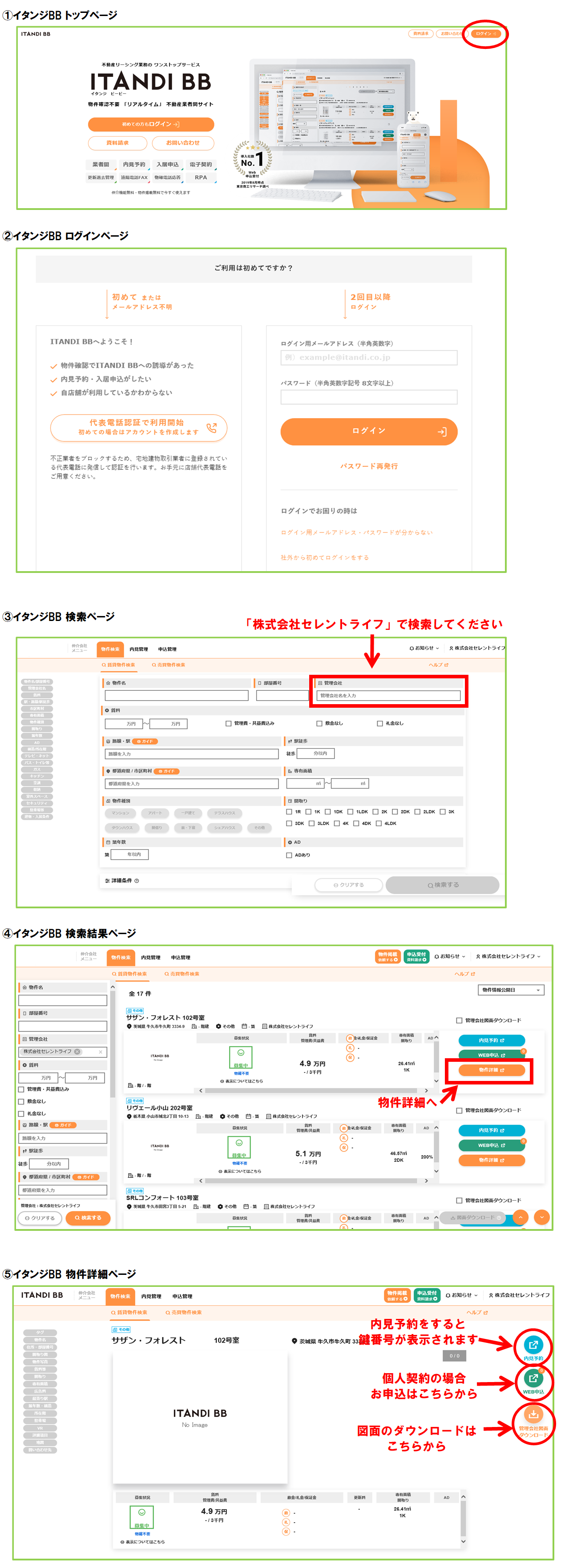Click the up chevron on detail page table
This screenshot has height=1568, width=577.
(463, 1496)
